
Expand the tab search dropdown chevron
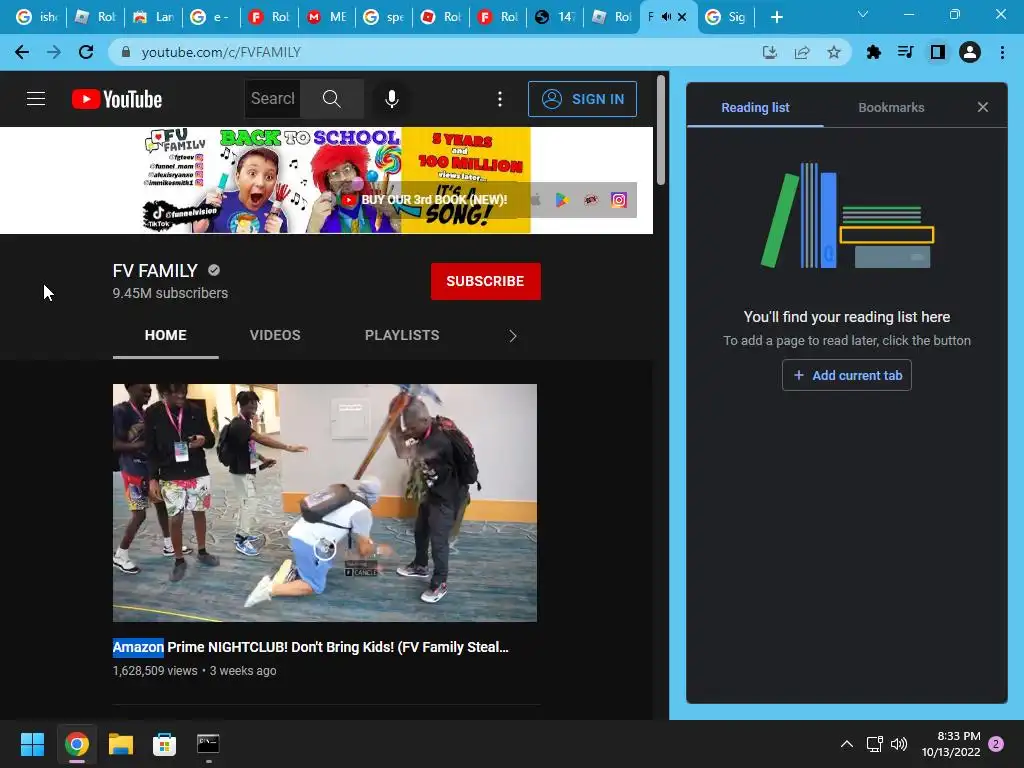863,14
